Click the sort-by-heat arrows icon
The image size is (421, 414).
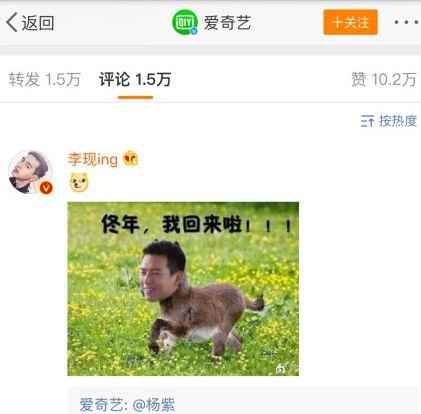click(x=367, y=121)
